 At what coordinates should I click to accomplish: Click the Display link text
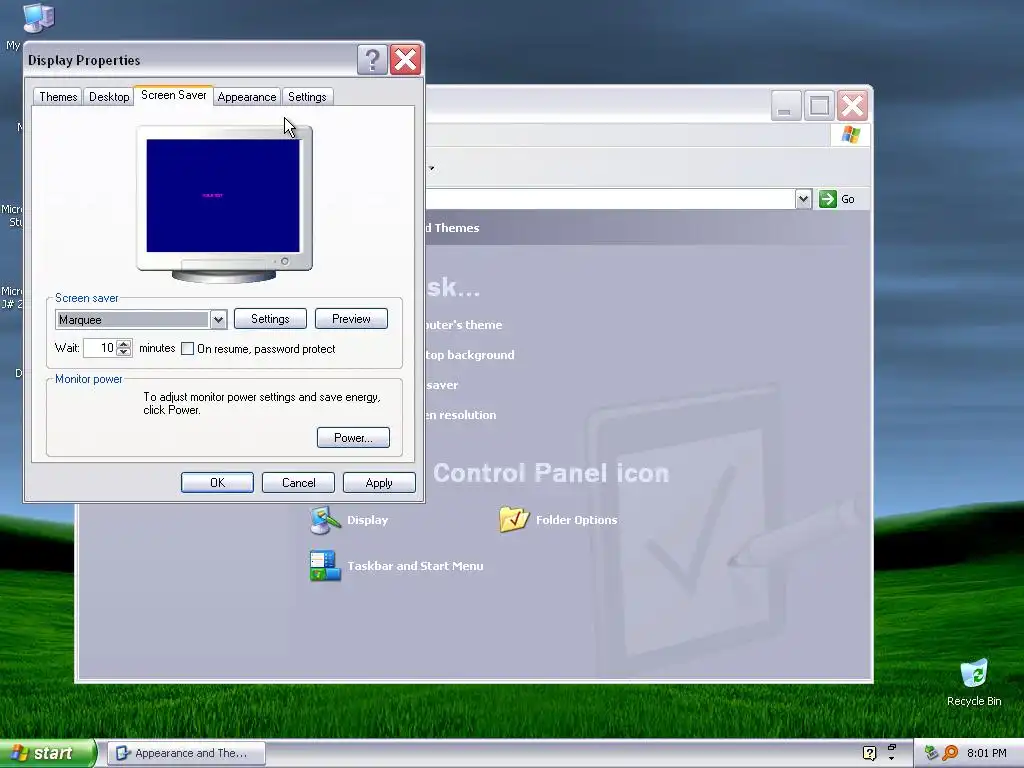coord(367,520)
